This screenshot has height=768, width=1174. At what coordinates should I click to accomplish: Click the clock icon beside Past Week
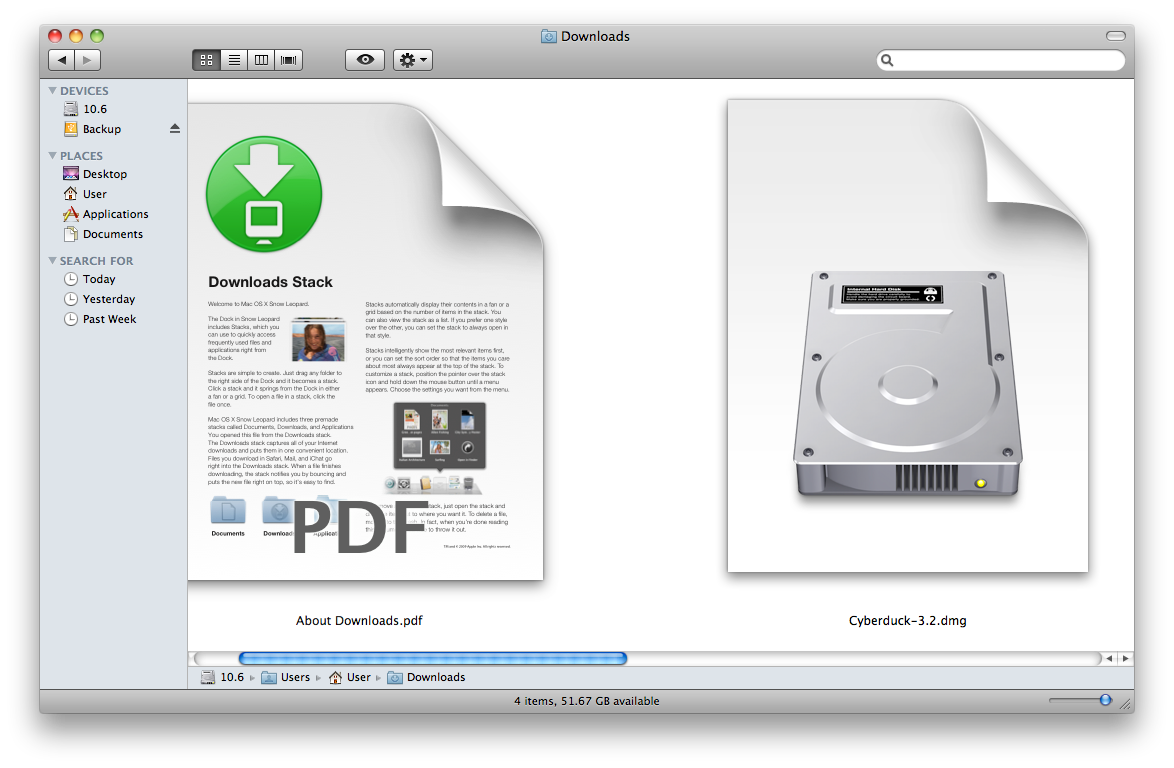coord(70,320)
